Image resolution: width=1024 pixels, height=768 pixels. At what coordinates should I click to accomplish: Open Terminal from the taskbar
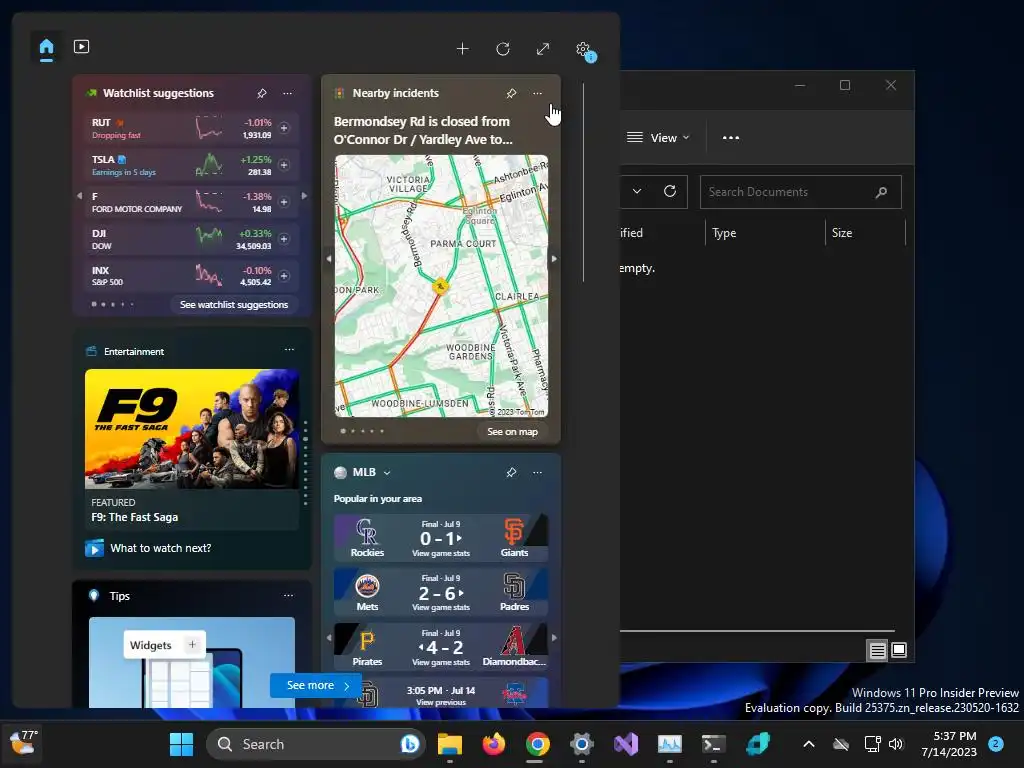[x=713, y=744]
